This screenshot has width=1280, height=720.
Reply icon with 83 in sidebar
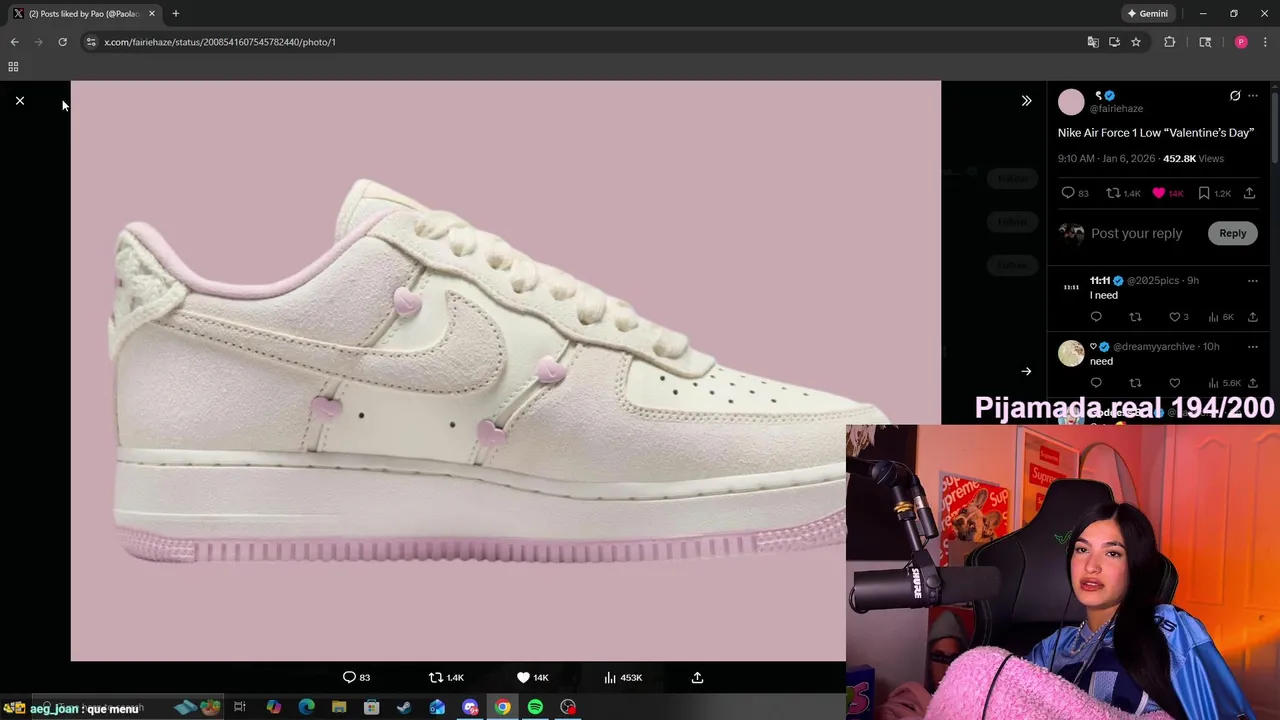click(x=1075, y=193)
